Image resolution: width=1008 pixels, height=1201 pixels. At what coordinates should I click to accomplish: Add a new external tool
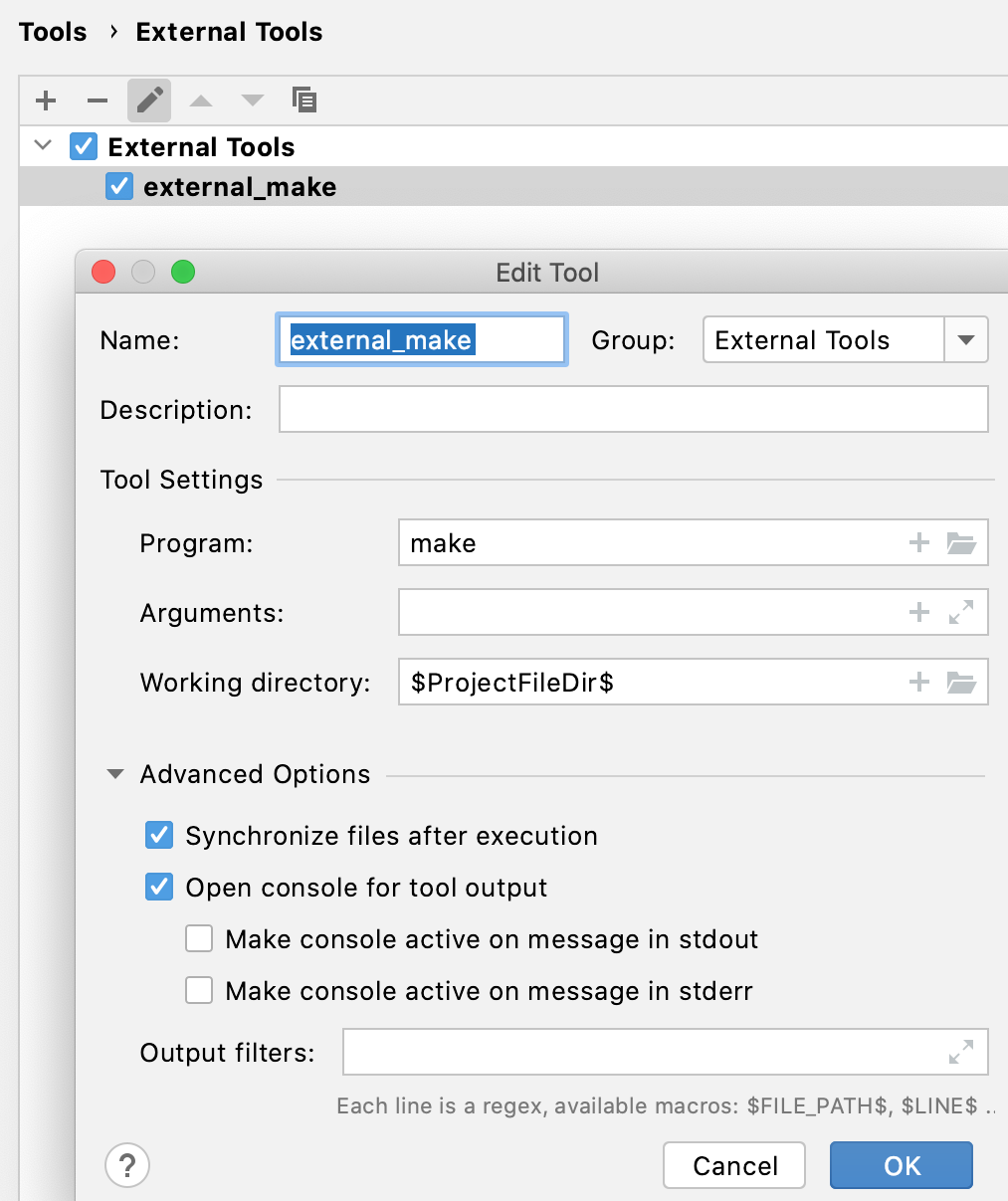pos(45,100)
